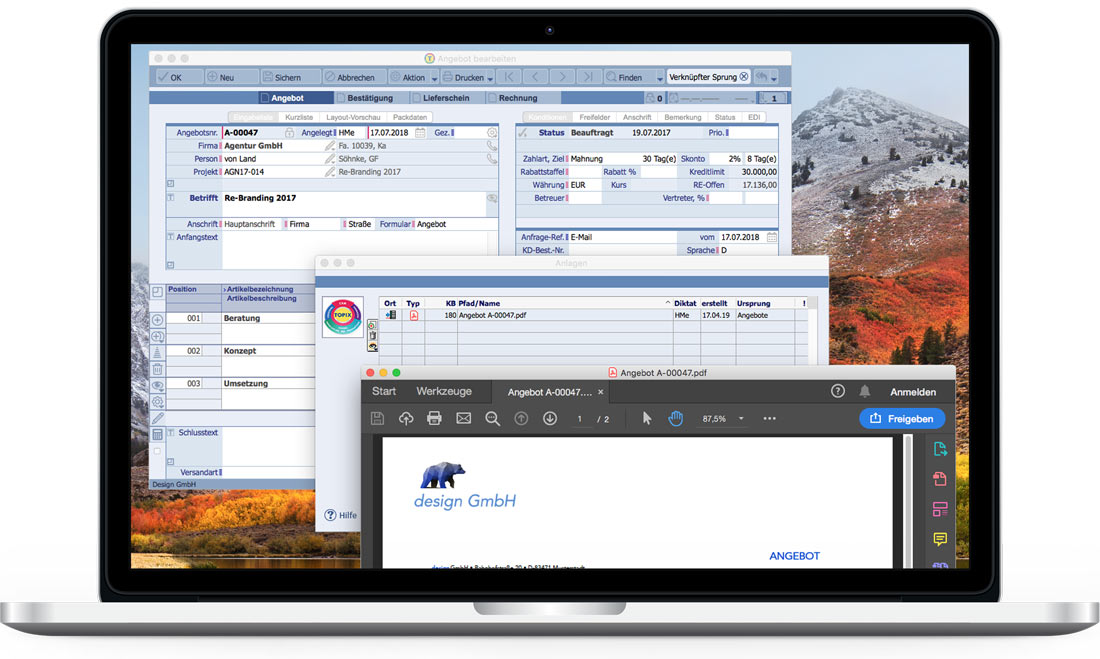The image size is (1100, 659).
Task: Click the print icon in the PDF toolbar
Action: [434, 419]
